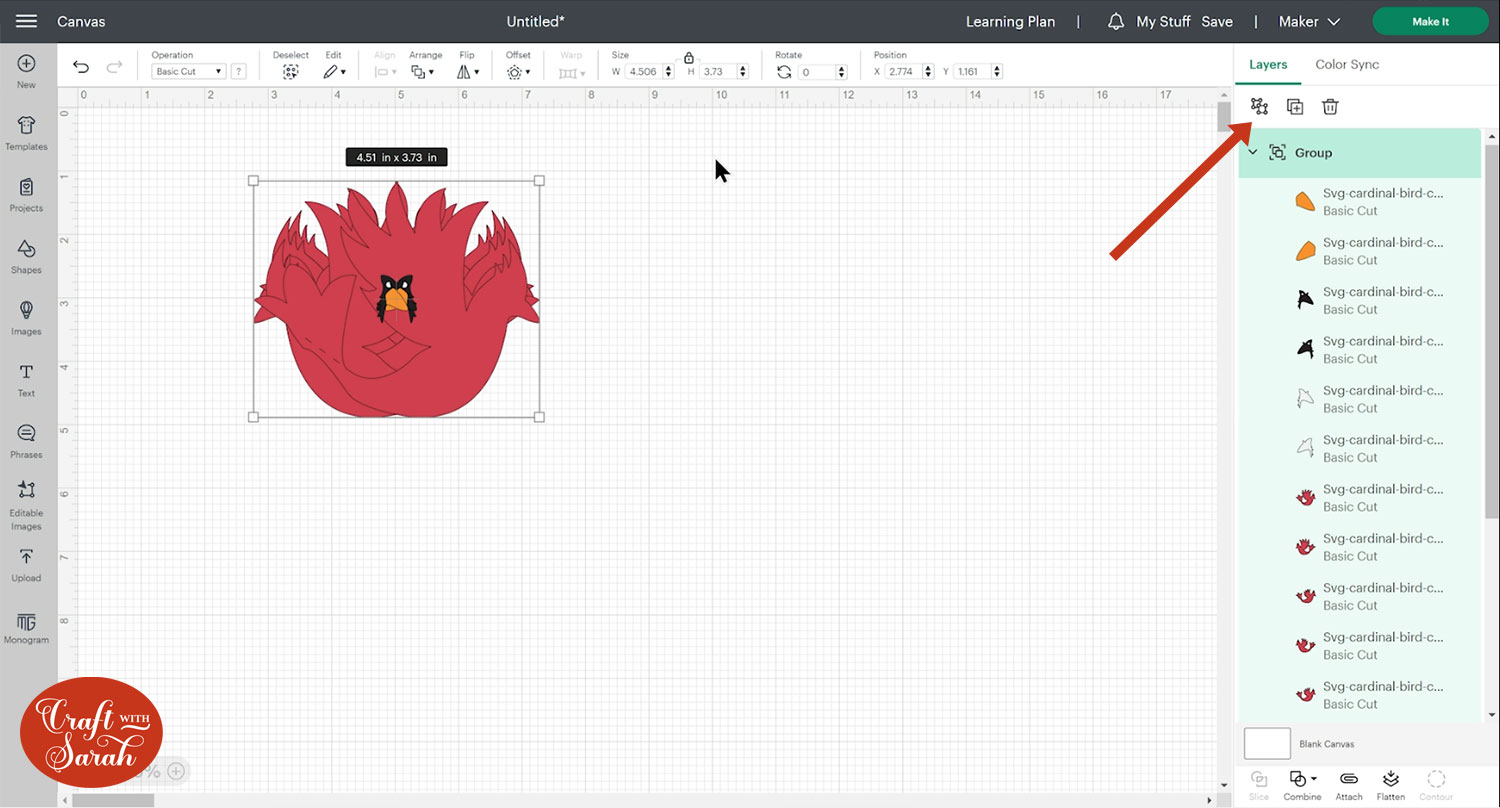The image size is (1500, 808).
Task: Switch to the Layers tab
Action: [x=1268, y=64]
